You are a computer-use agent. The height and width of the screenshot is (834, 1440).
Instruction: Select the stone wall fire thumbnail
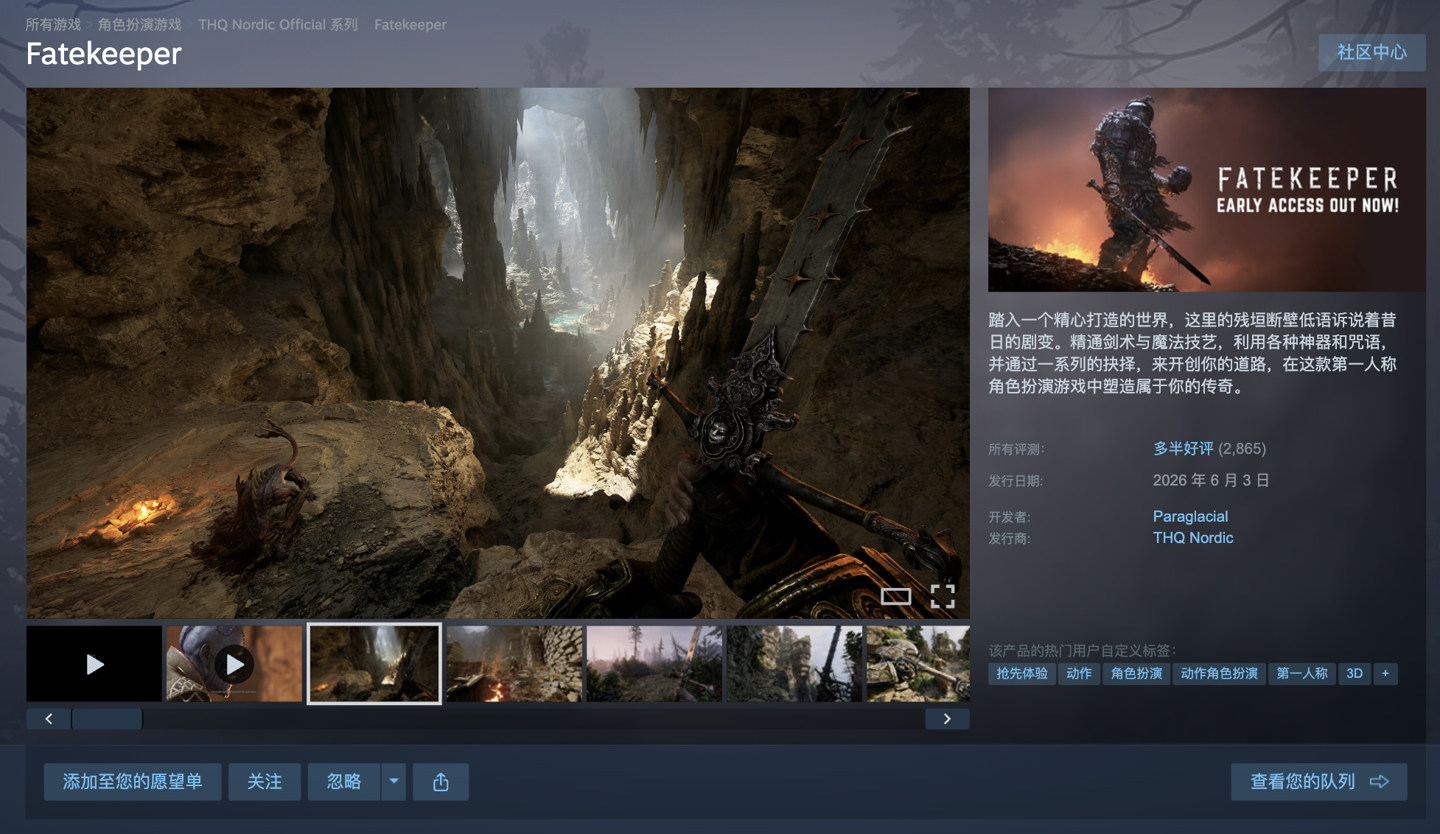[x=514, y=664]
